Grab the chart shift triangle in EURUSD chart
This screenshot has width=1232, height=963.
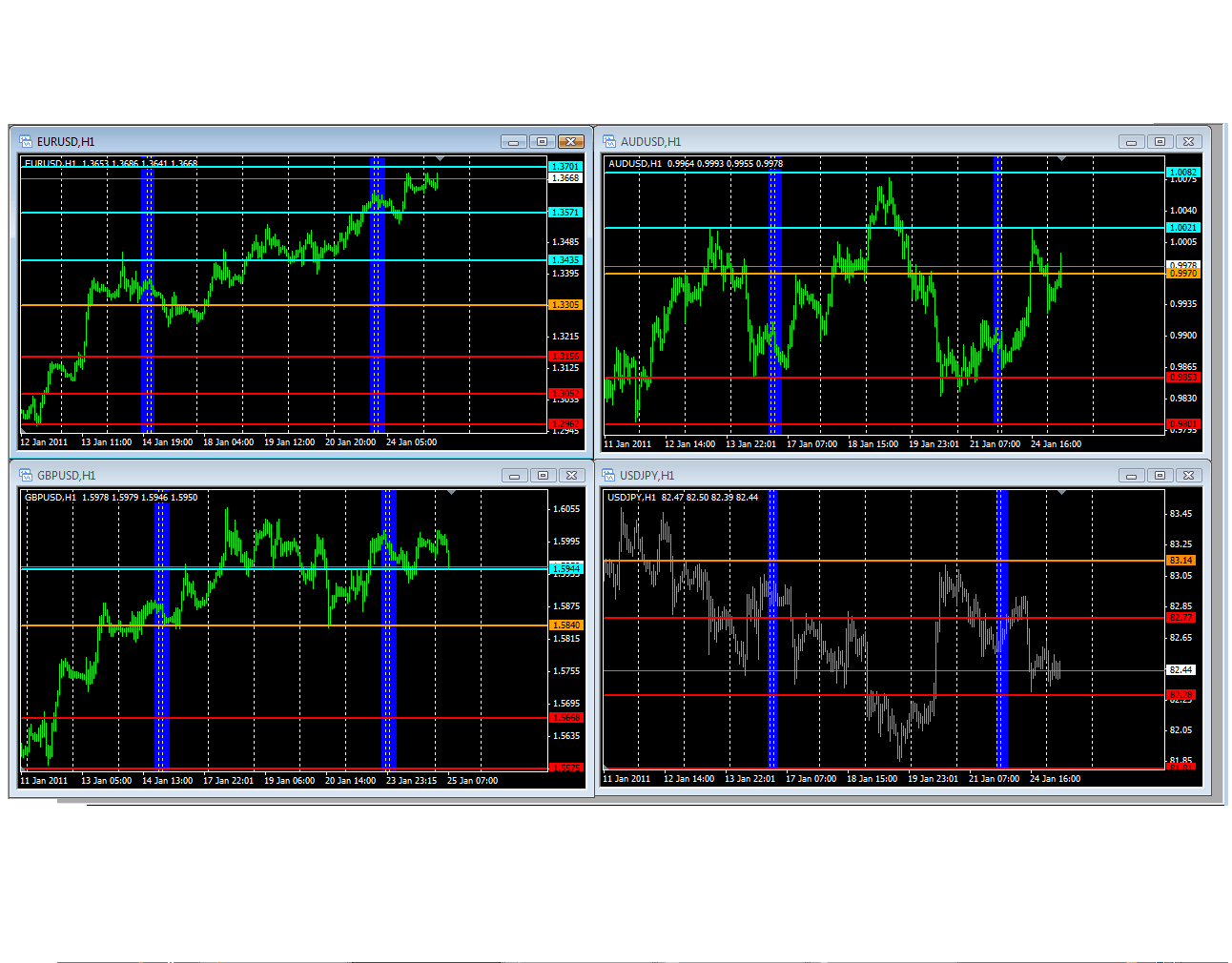[440, 158]
